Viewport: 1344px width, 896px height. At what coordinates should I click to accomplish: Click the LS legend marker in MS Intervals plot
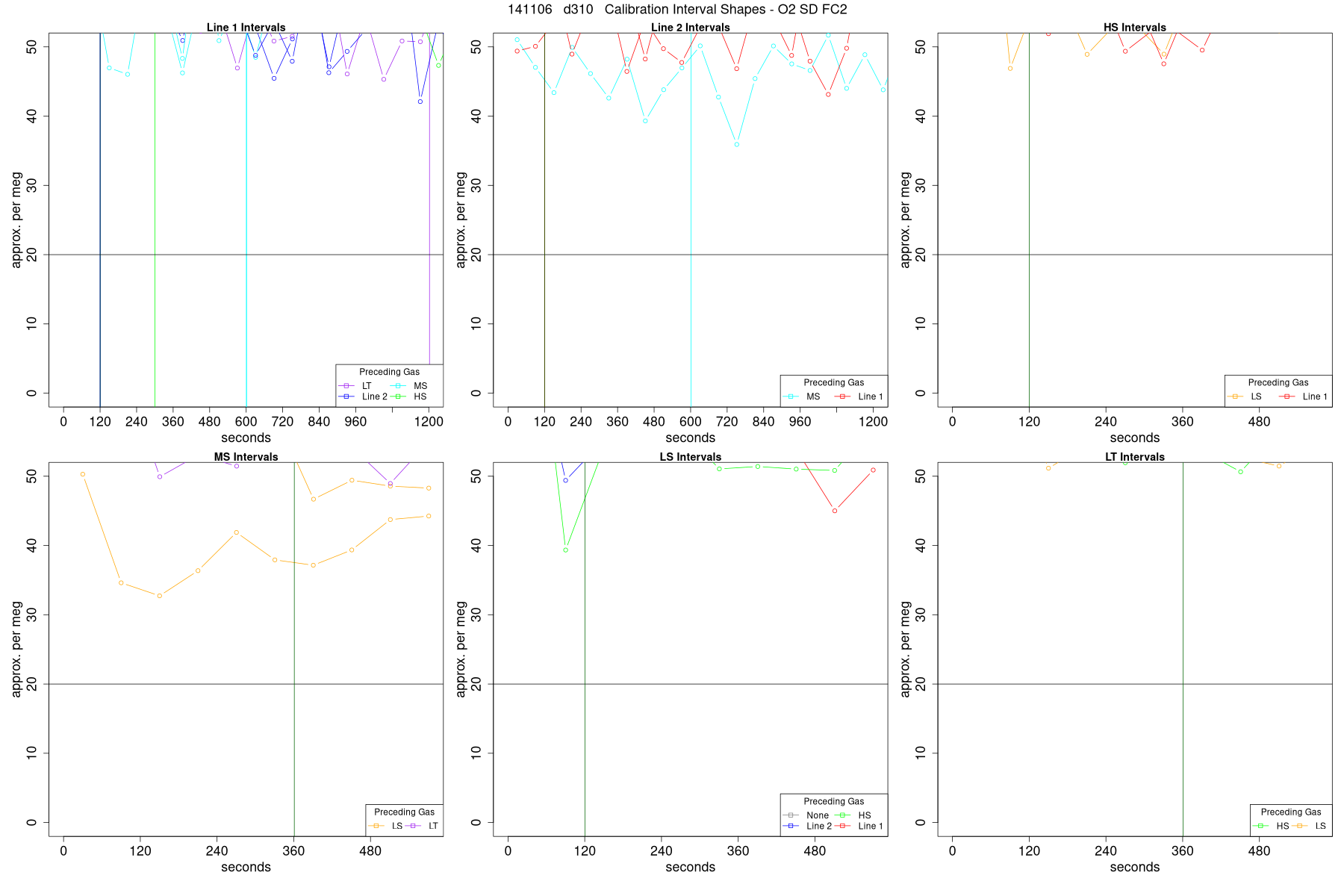(x=376, y=826)
